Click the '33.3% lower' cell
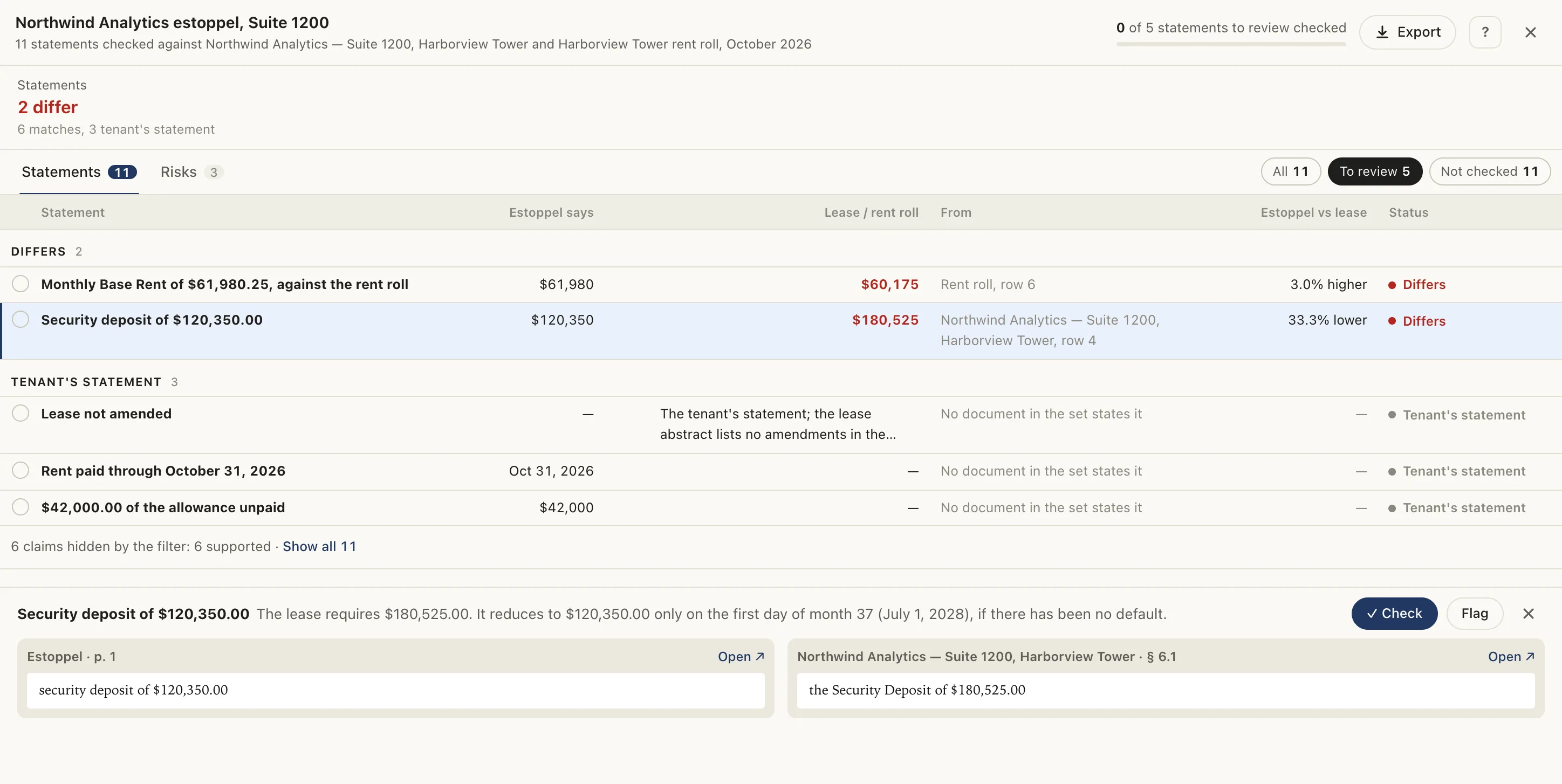This screenshot has height=784, width=1562. (1327, 320)
